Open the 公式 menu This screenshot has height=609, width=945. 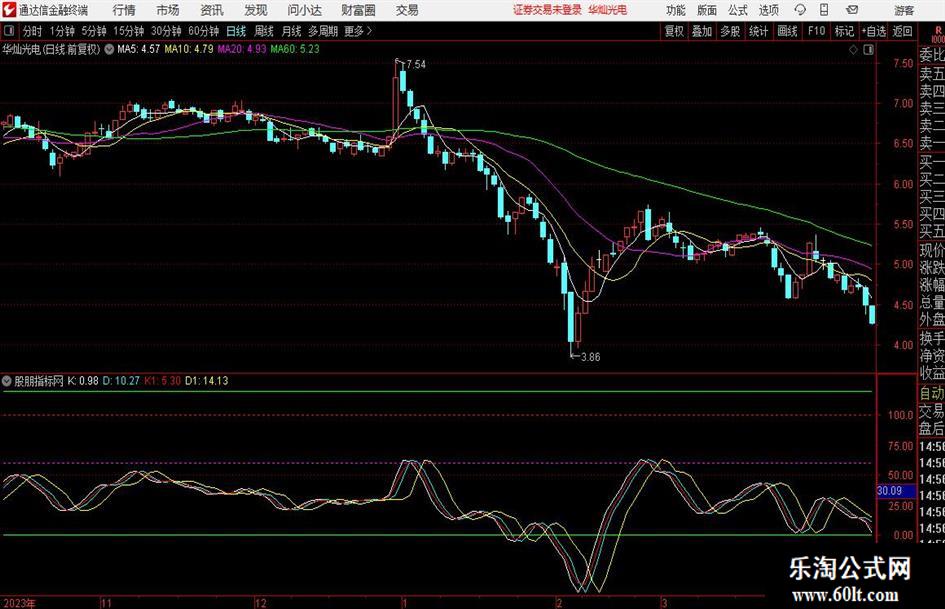[737, 10]
